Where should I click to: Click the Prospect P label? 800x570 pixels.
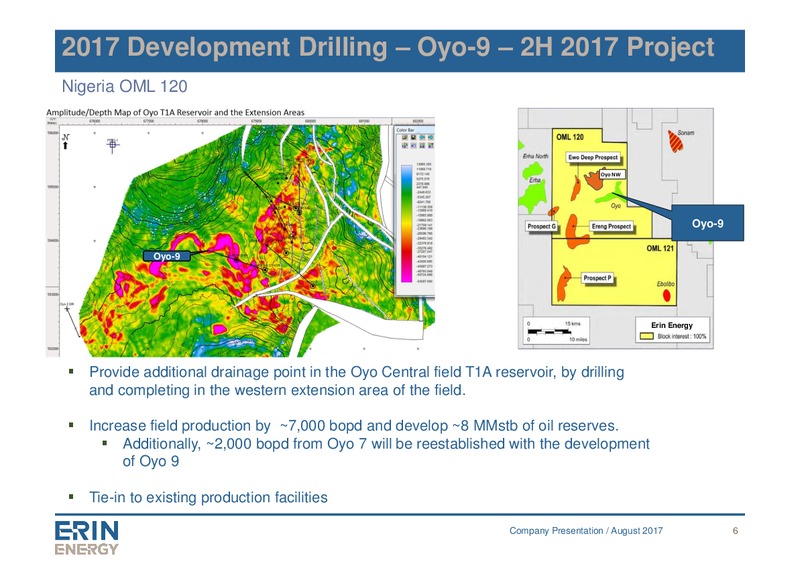(x=597, y=278)
